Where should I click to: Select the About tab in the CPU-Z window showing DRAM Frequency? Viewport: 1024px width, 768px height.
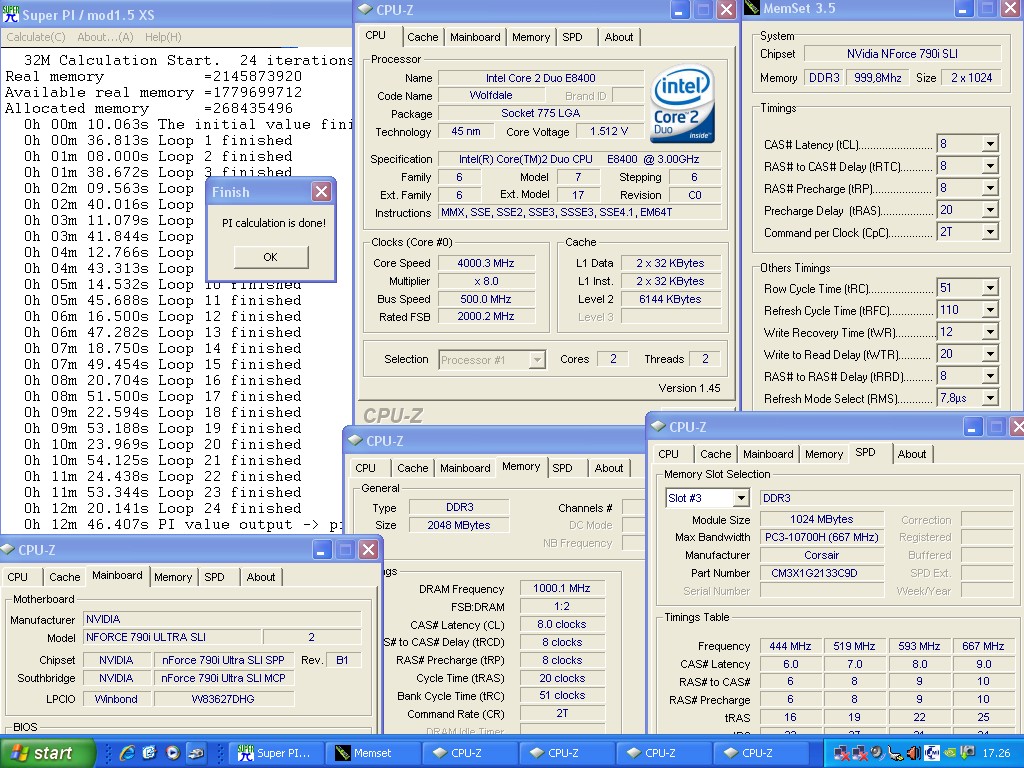pos(609,468)
